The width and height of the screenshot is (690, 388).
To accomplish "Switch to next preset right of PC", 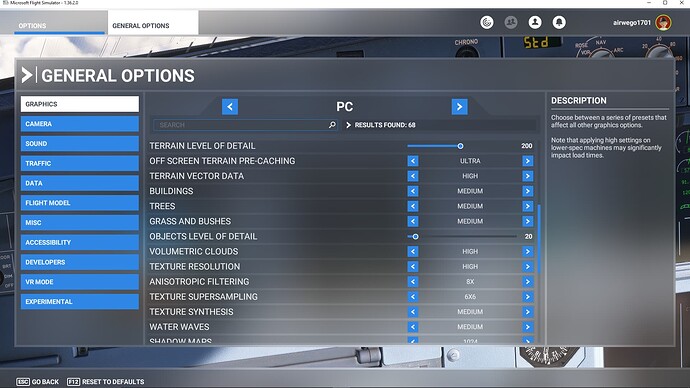I will 459,106.
